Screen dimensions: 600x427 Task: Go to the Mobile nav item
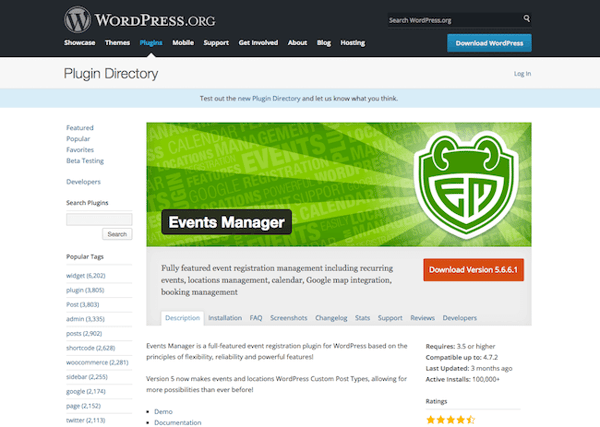[183, 42]
